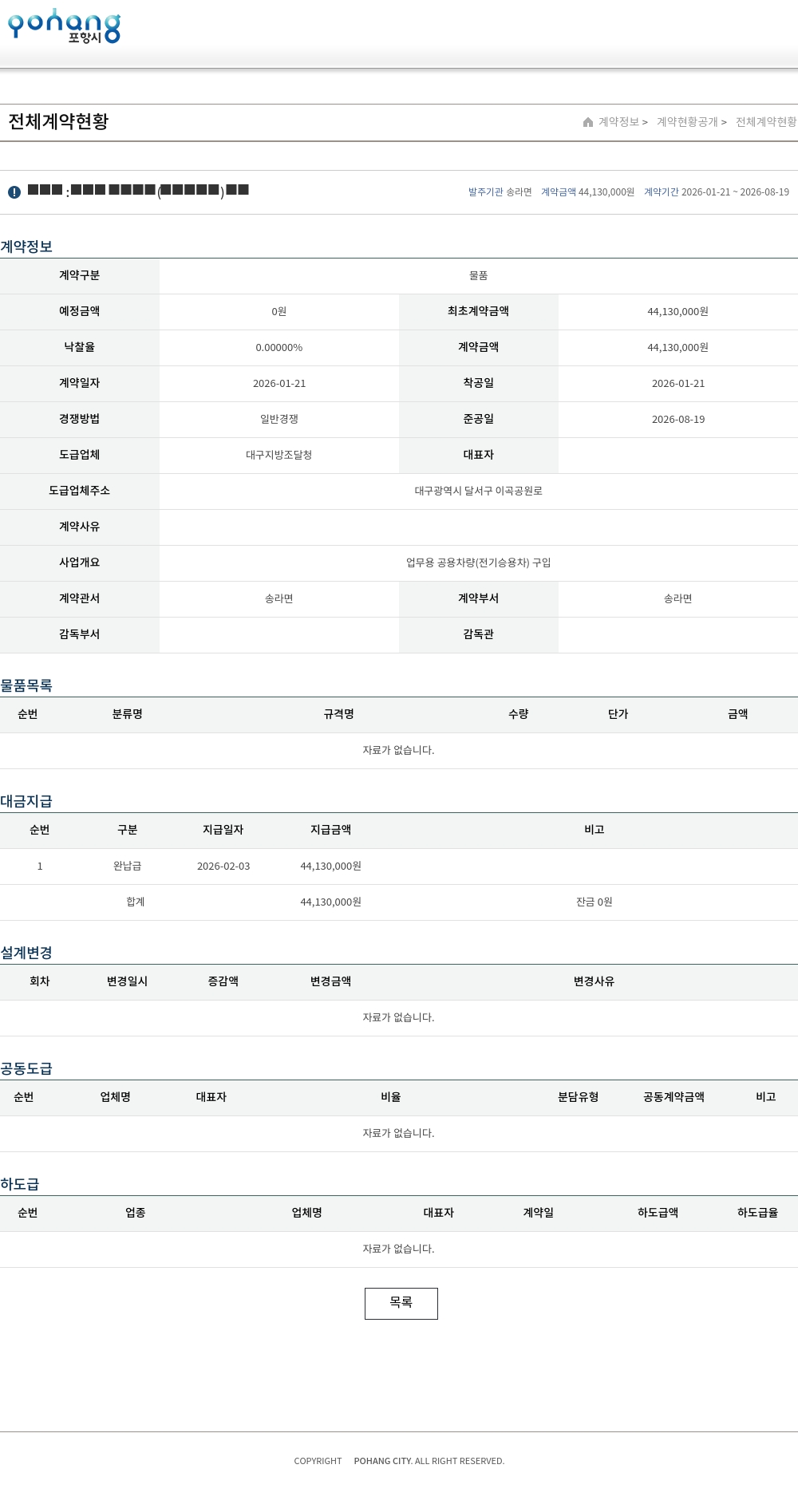Click the 전체계약현황 page heading
This screenshot has width=798, height=1512.
(58, 121)
